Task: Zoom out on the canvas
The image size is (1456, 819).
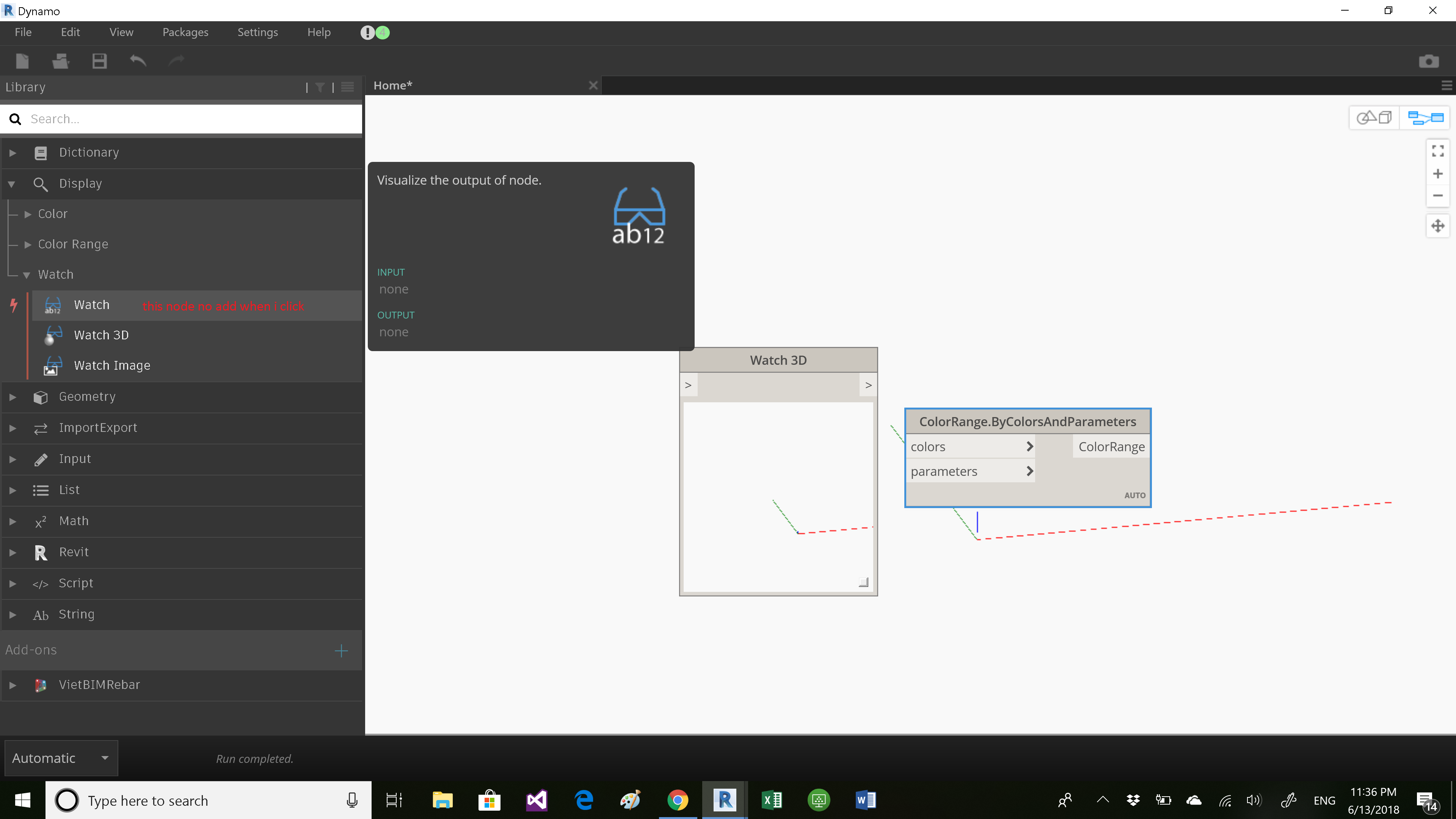Action: tap(1439, 196)
